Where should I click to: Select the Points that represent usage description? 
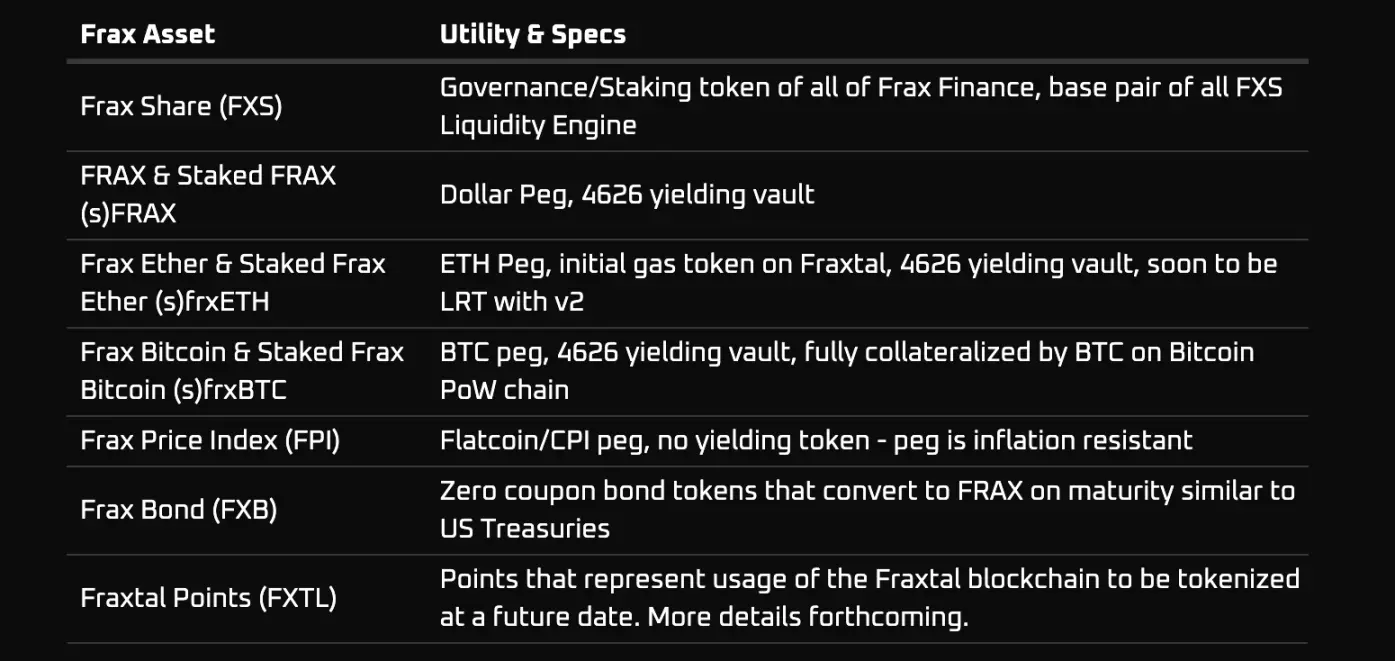[x=869, y=579]
